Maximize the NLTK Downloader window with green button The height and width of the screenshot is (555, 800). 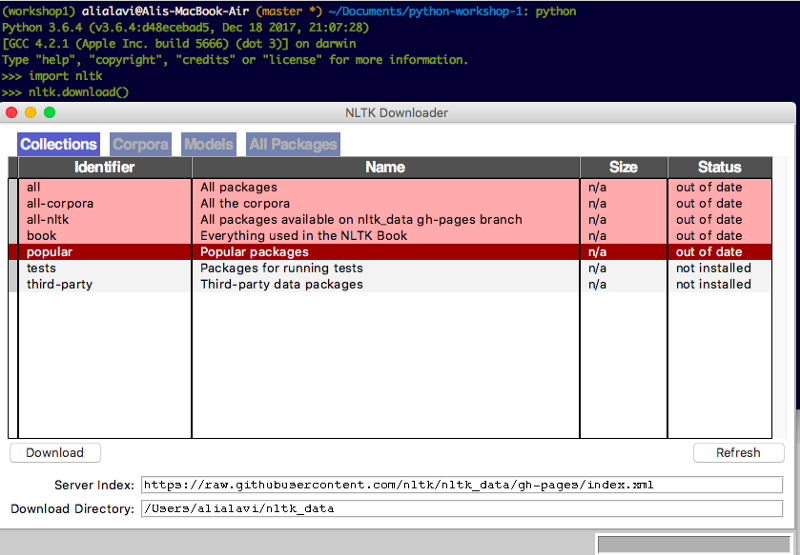click(49, 112)
